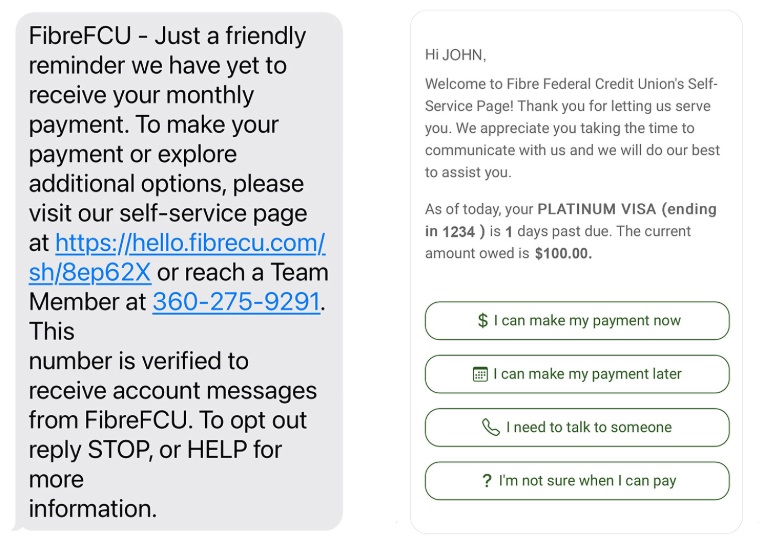Click the question mark icon
The width and height of the screenshot is (764, 557).
pyautogui.click(x=487, y=481)
